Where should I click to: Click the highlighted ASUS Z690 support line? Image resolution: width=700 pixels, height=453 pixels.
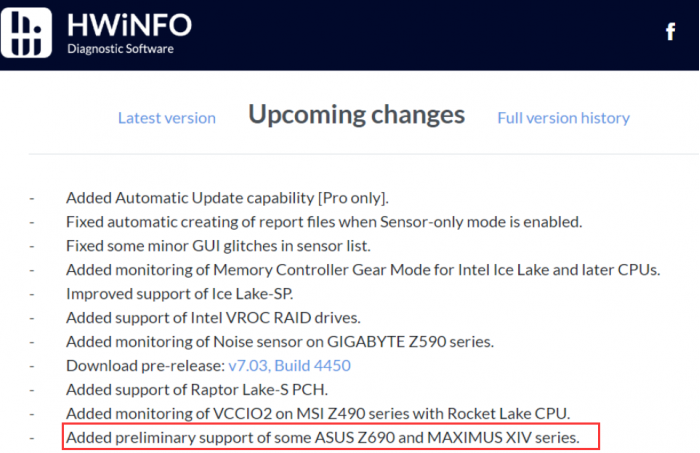click(322, 437)
